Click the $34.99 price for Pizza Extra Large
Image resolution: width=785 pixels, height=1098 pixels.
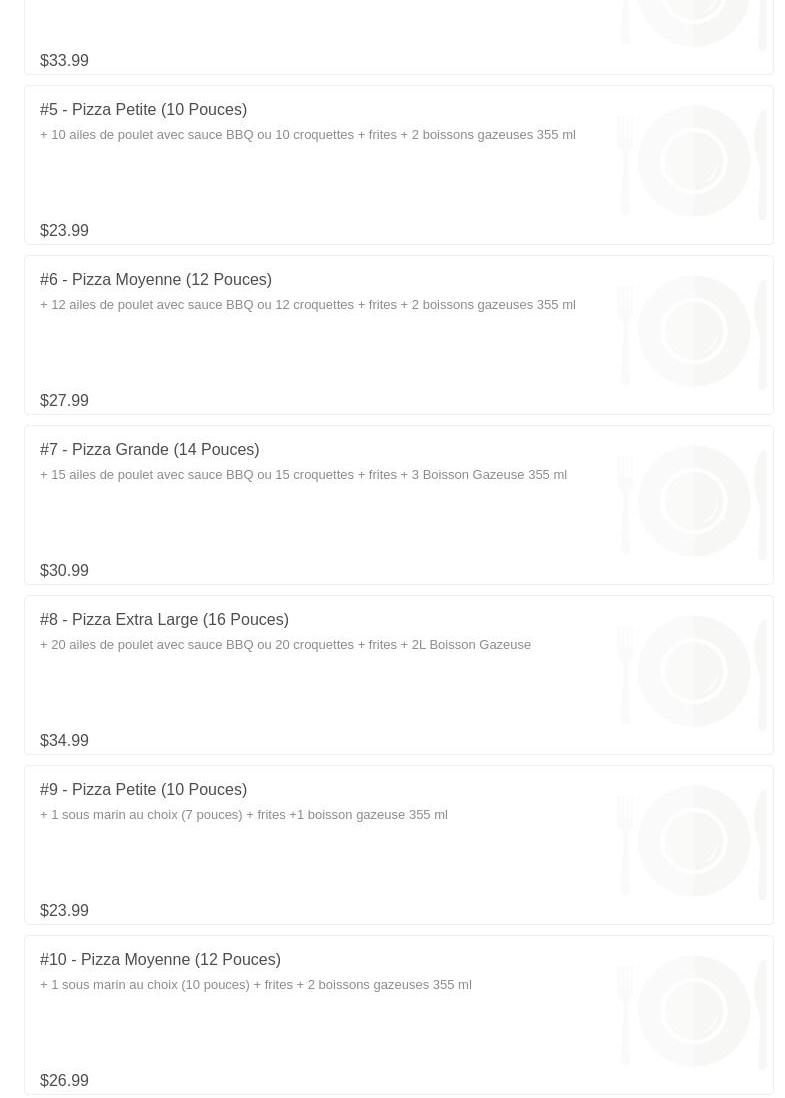(x=64, y=741)
